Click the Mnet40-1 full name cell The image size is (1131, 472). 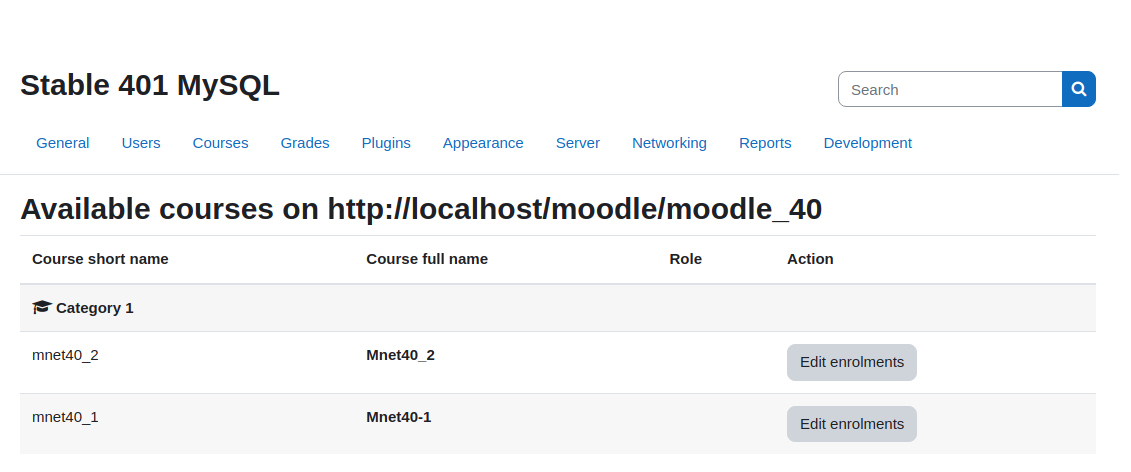click(399, 417)
